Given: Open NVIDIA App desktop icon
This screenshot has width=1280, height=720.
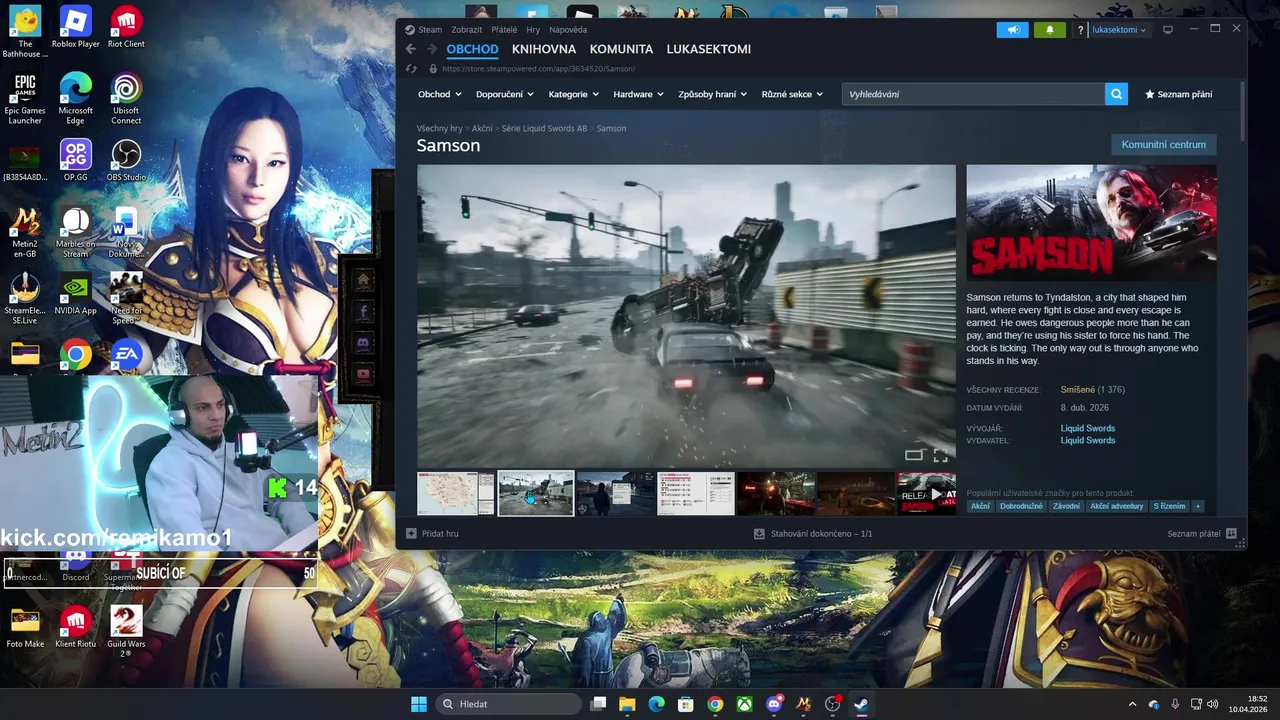Looking at the screenshot, I should [x=76, y=293].
